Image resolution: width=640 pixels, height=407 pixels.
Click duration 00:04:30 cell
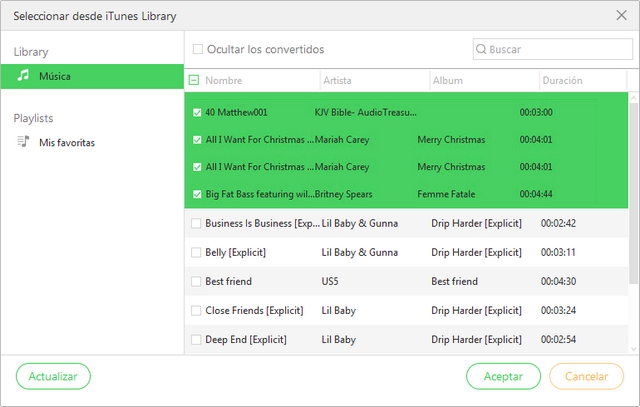coord(558,281)
